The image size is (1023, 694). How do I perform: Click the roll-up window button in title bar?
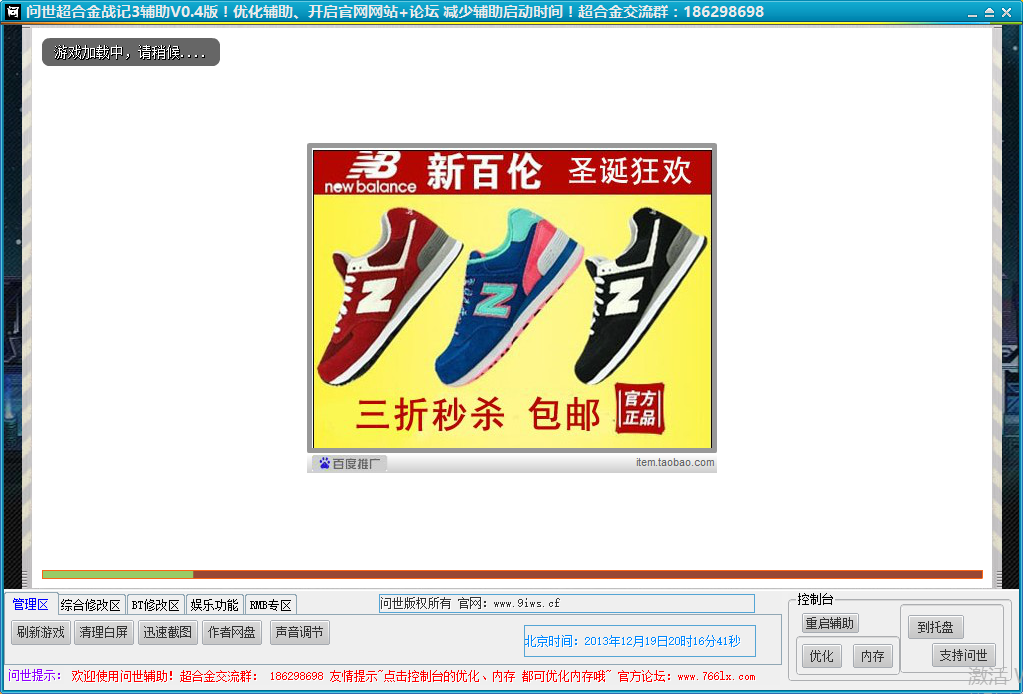coord(990,12)
